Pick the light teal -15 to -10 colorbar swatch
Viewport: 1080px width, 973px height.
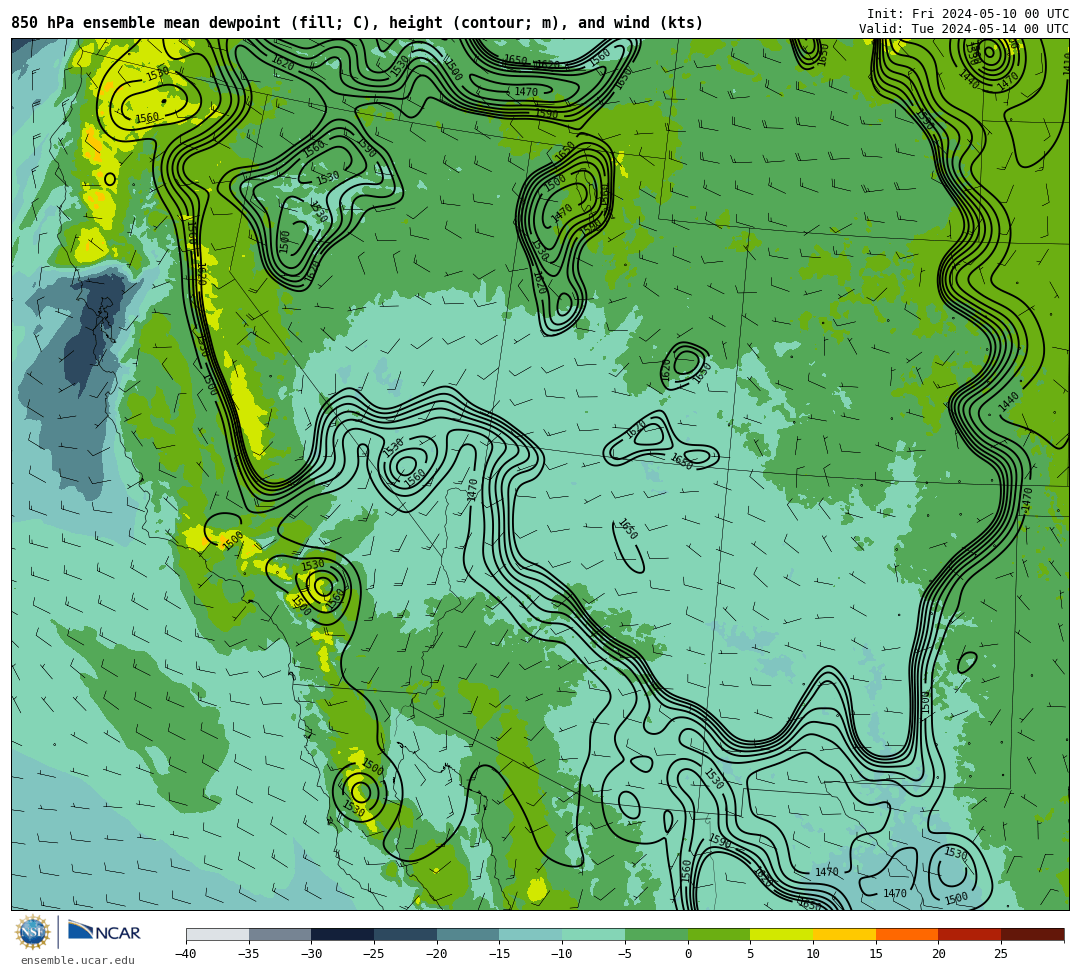click(x=531, y=934)
